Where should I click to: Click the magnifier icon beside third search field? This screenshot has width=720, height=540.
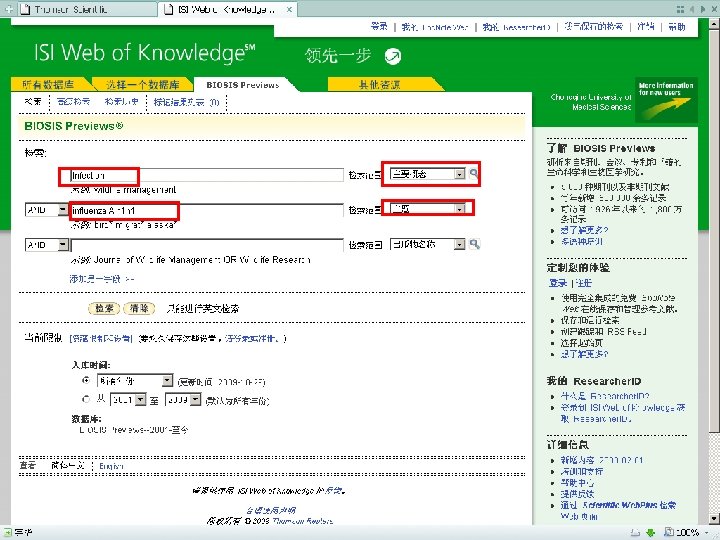tap(474, 244)
